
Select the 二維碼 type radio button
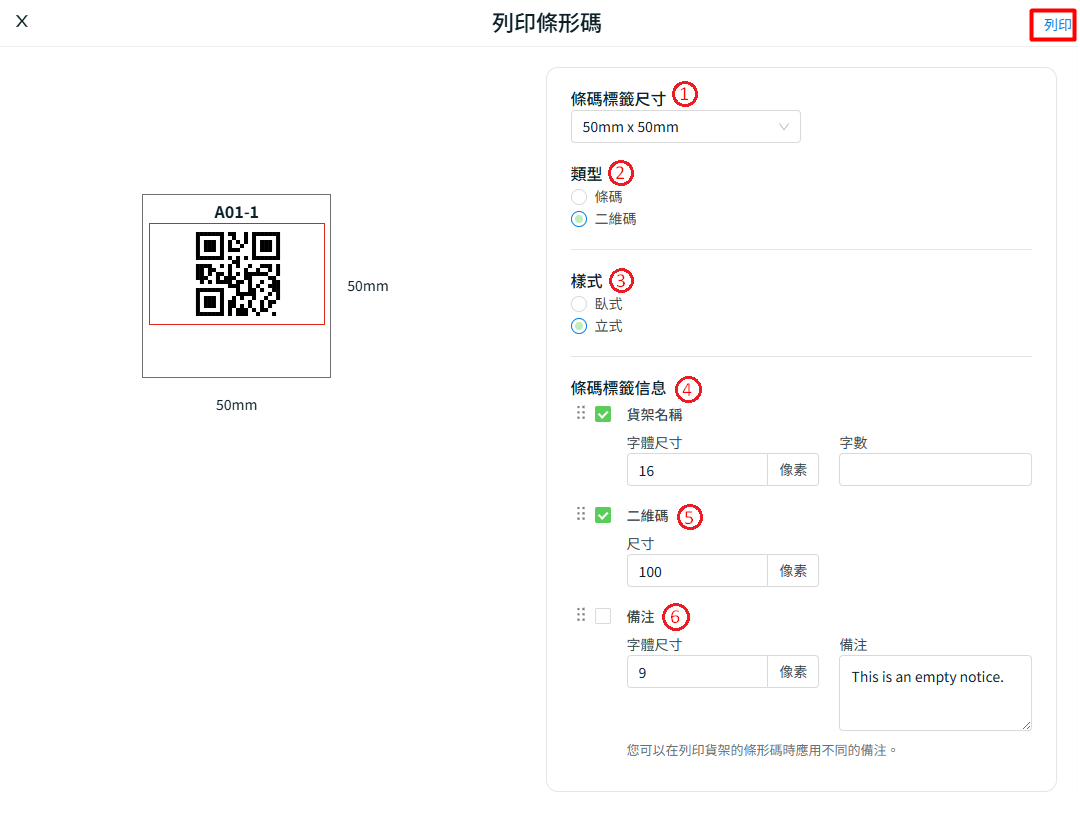[x=579, y=219]
